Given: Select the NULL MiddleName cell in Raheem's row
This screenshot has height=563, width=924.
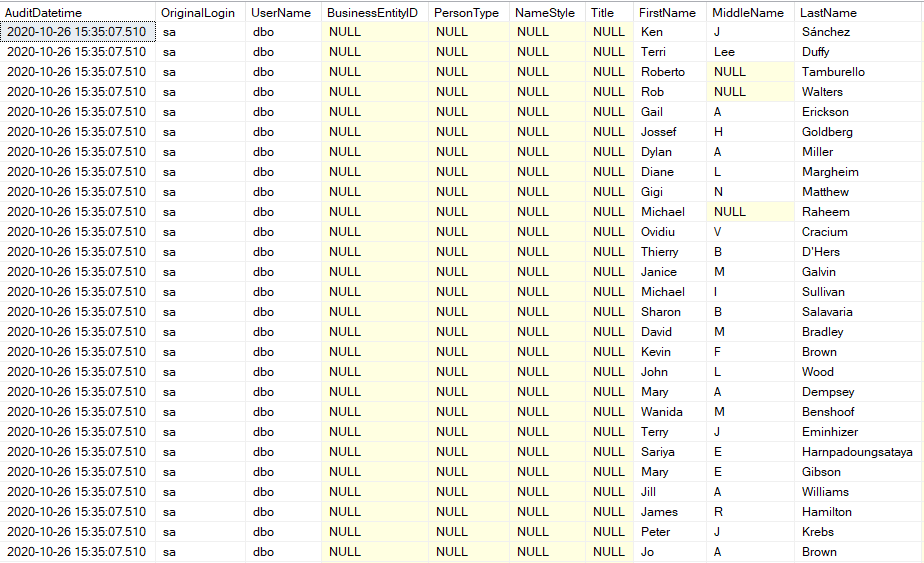Looking at the screenshot, I should pyautogui.click(x=730, y=212).
